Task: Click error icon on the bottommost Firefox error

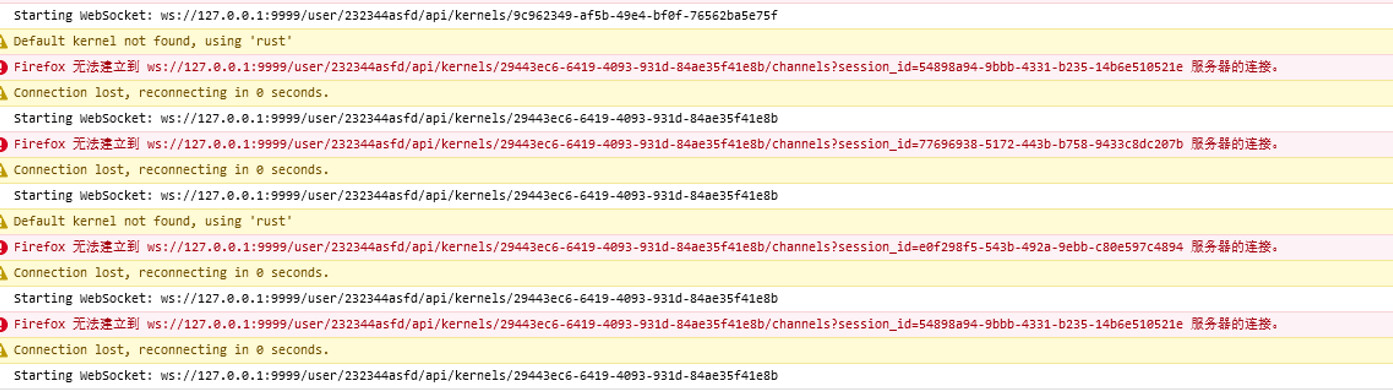Action: 4,324
